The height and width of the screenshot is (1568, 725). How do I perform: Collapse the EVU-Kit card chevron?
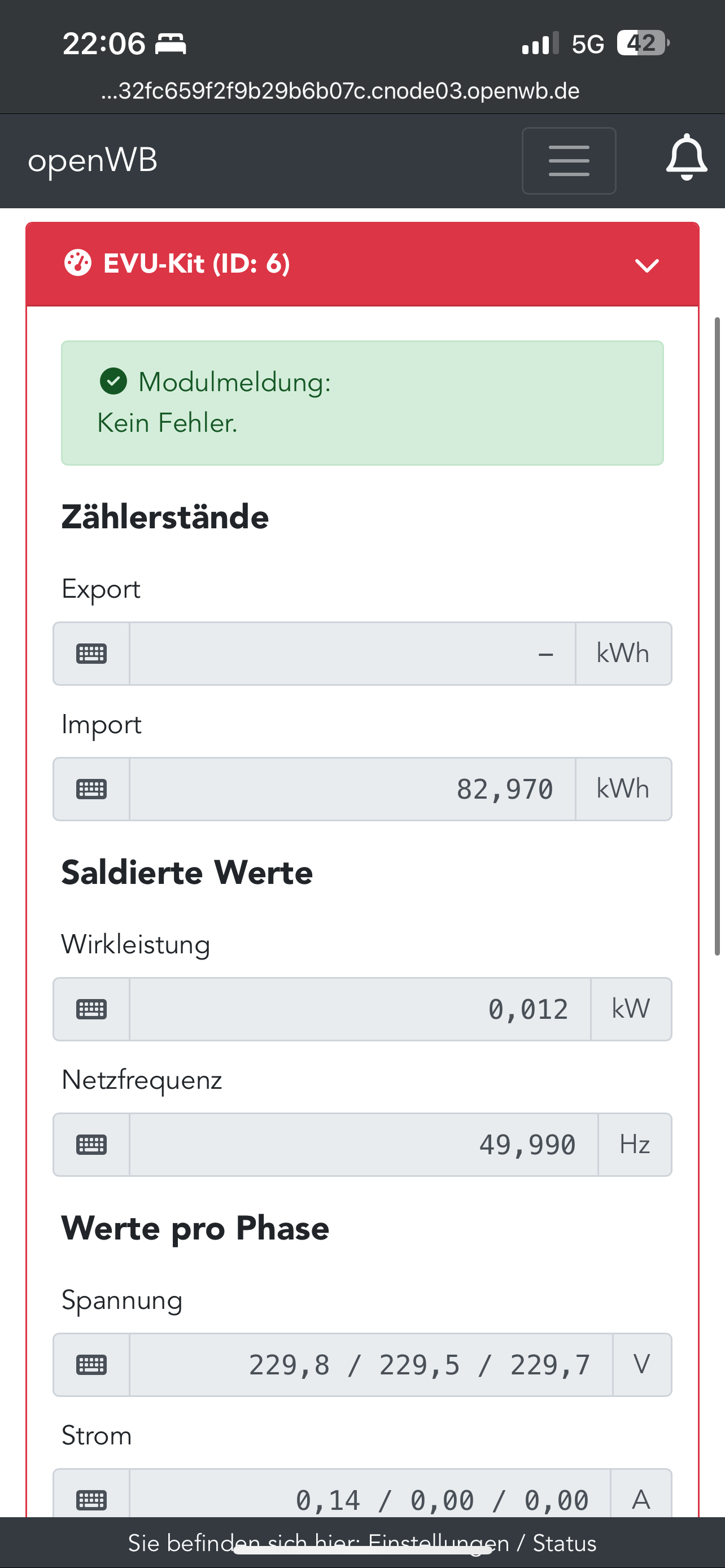[647, 265]
